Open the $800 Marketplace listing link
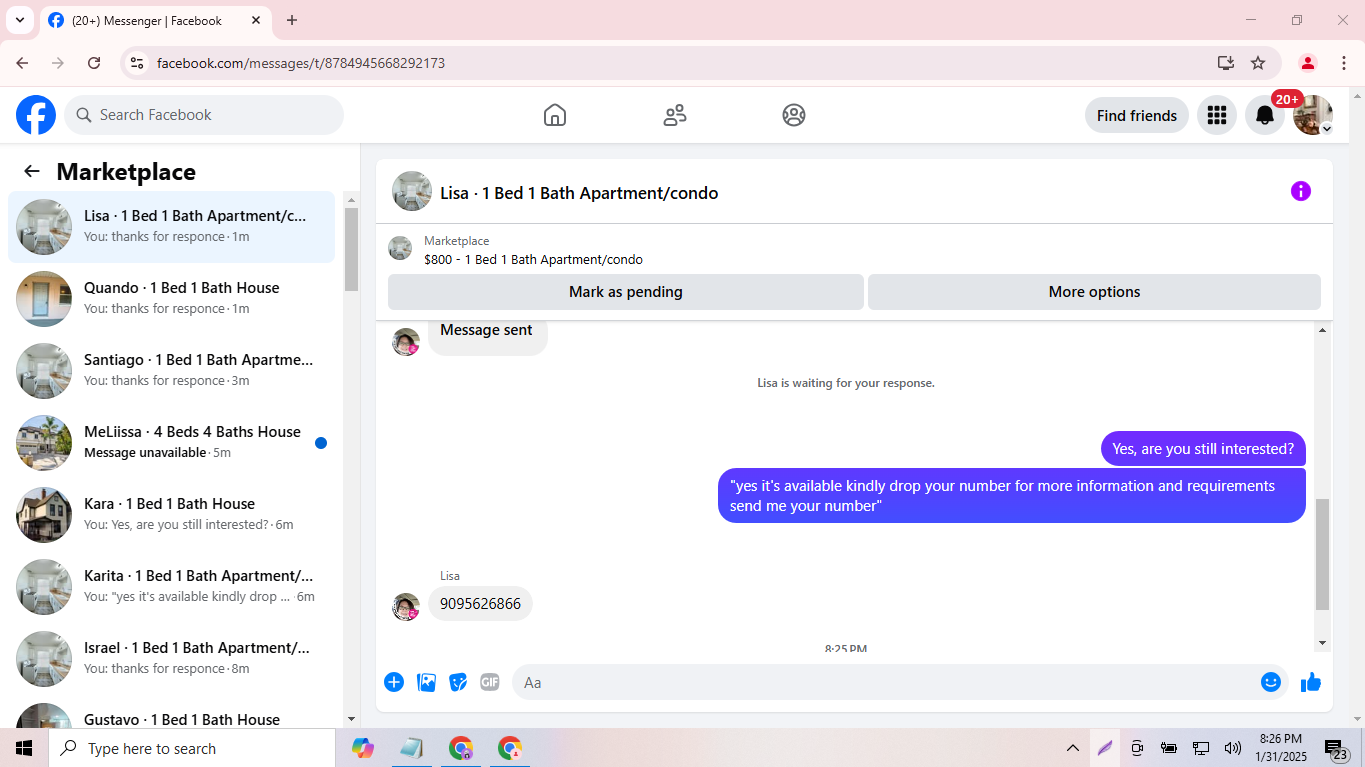 [x=533, y=259]
